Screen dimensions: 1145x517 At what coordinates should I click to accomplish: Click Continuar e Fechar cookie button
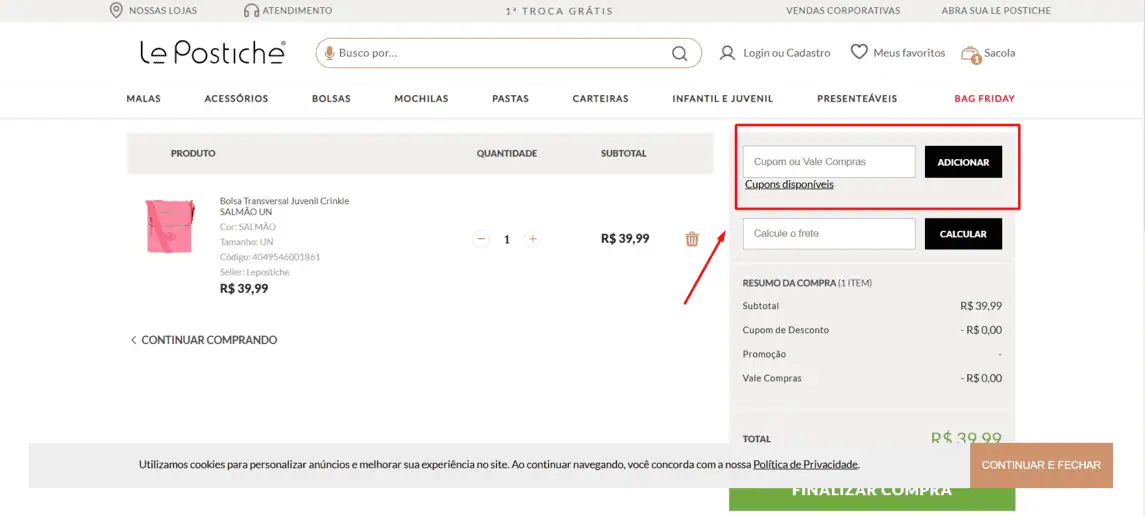pos(1041,465)
